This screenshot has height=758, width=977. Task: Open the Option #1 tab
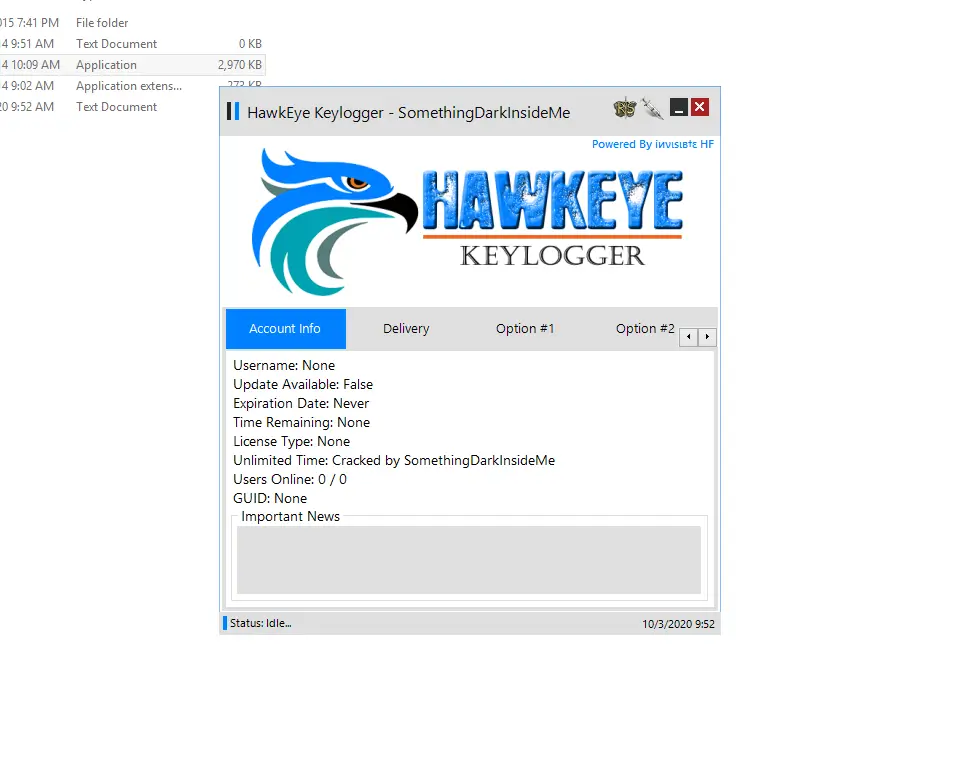pos(524,328)
